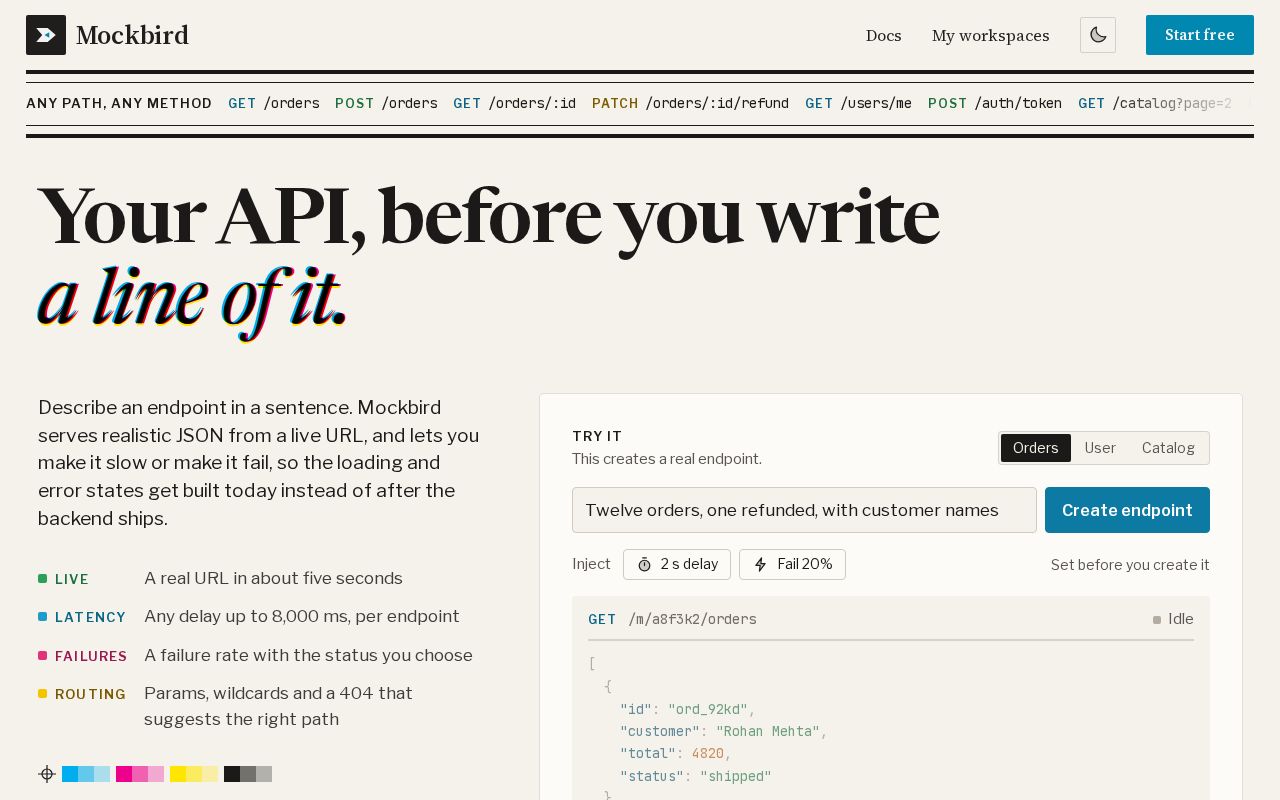Click GET /users/me in the ticker

[x=858, y=103]
